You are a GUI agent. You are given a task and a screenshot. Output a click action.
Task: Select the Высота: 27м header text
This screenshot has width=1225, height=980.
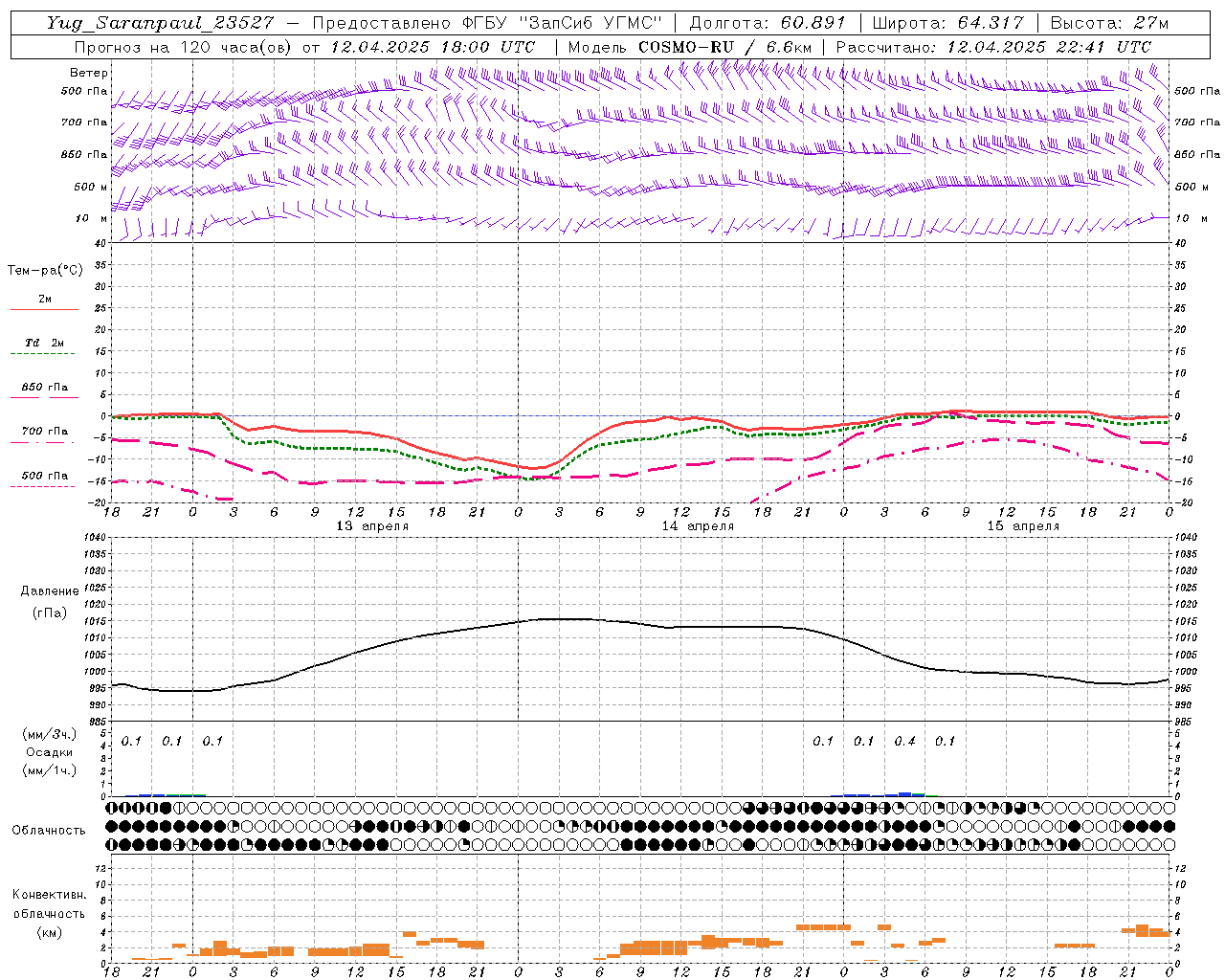(x=1109, y=23)
